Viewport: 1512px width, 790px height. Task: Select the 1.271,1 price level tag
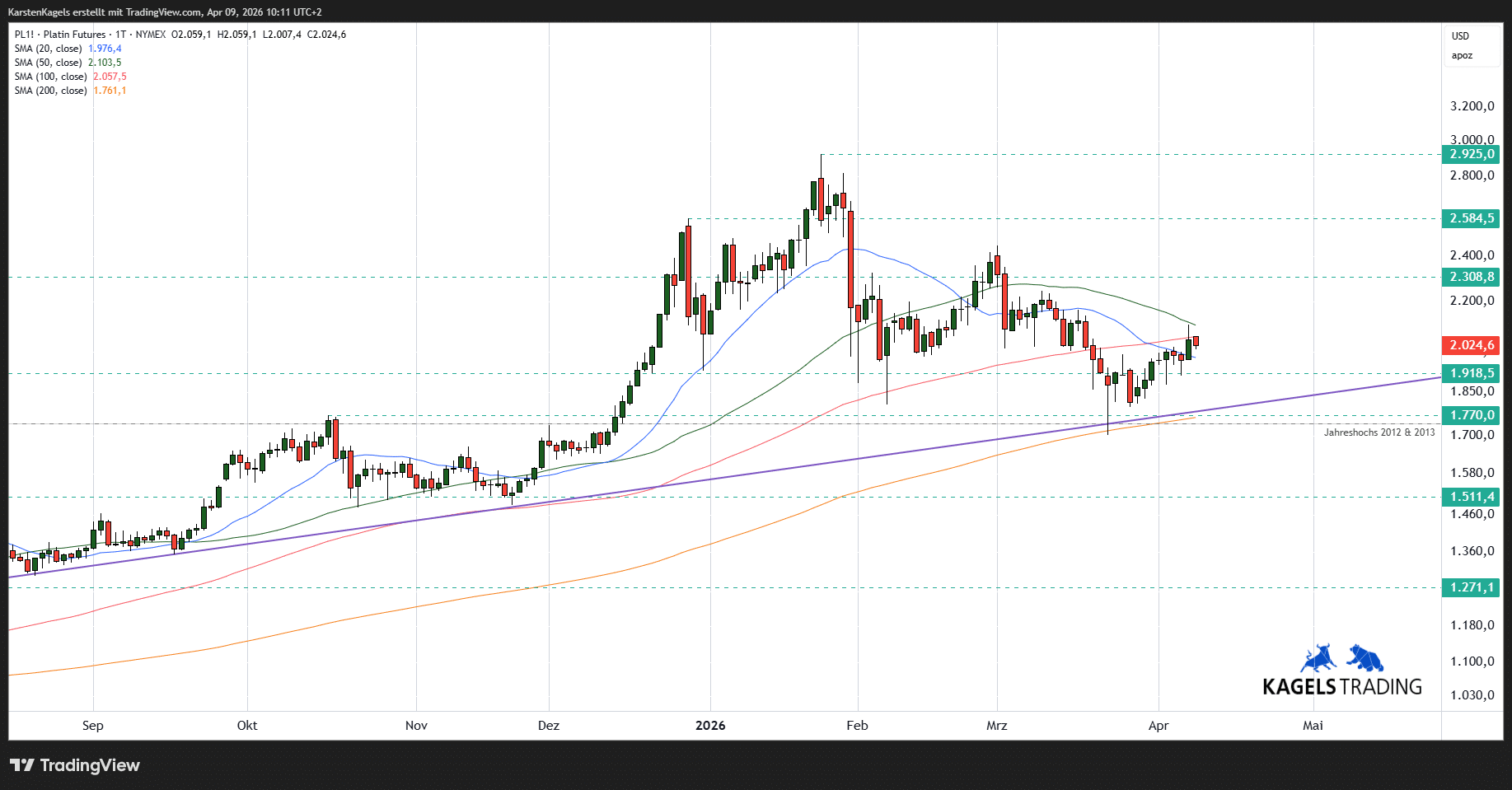(1472, 587)
